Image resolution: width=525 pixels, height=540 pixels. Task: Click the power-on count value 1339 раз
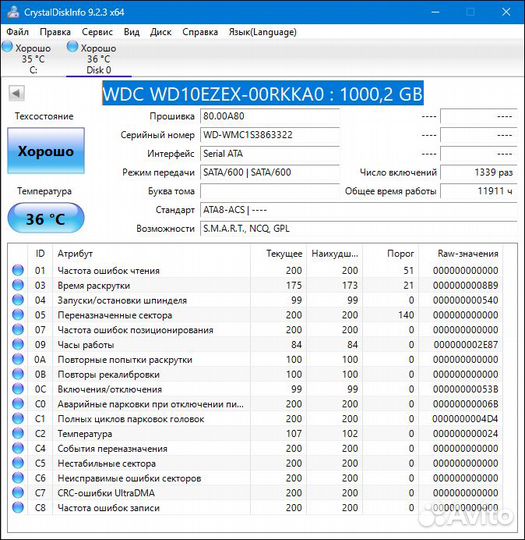click(479, 172)
